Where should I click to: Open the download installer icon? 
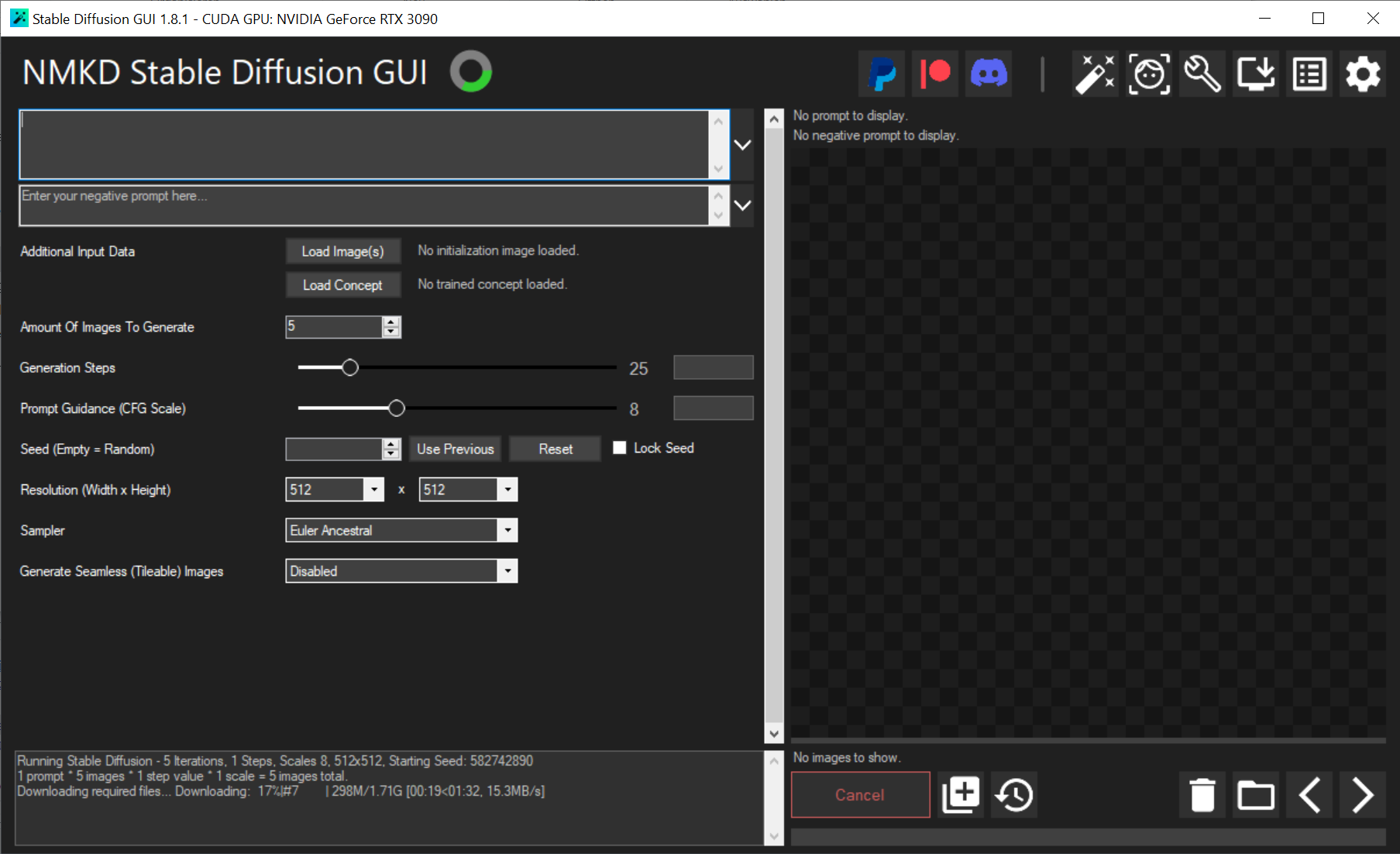pyautogui.click(x=1256, y=74)
